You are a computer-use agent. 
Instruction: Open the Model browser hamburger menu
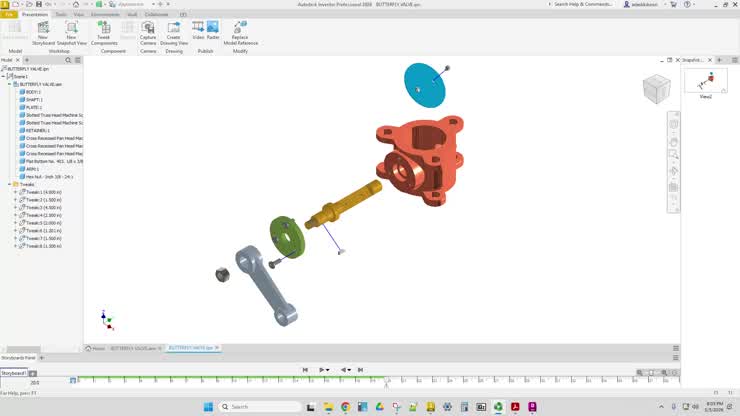pyautogui.click(x=78, y=60)
